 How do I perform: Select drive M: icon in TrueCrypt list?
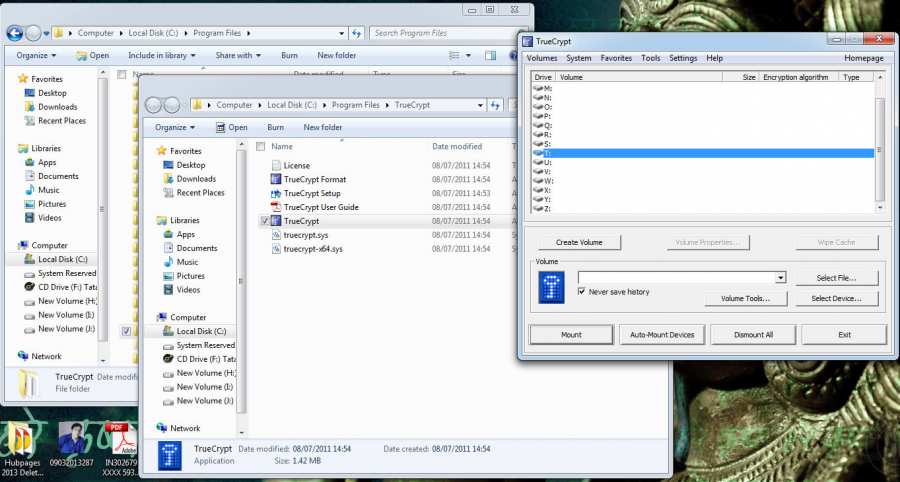point(538,88)
